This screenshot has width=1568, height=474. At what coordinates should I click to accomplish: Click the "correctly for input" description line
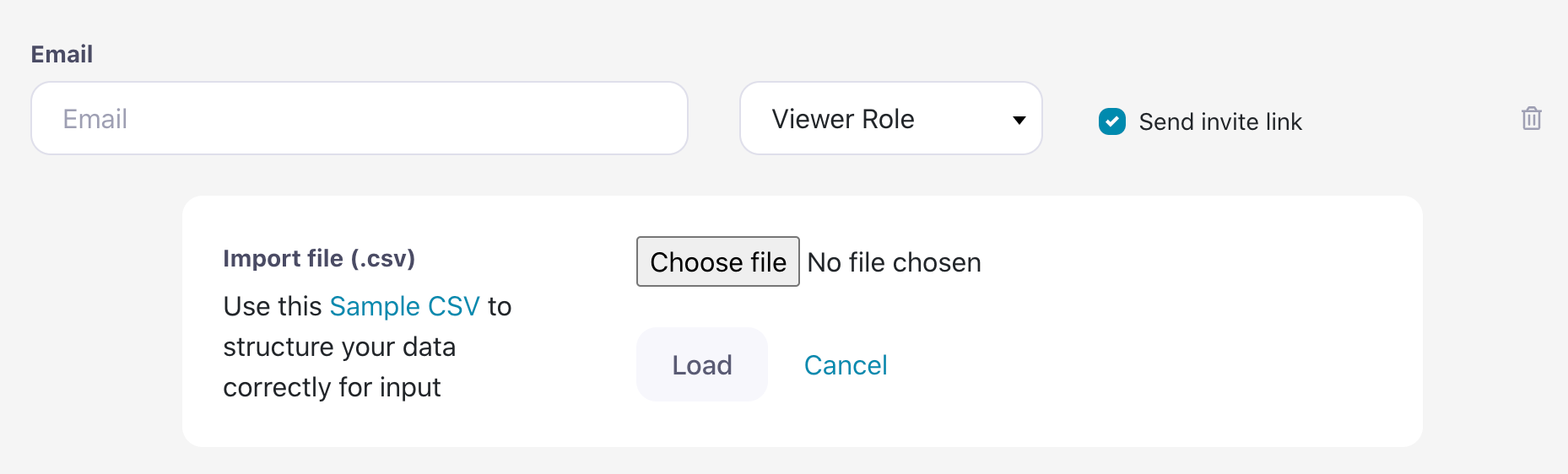pyautogui.click(x=332, y=387)
